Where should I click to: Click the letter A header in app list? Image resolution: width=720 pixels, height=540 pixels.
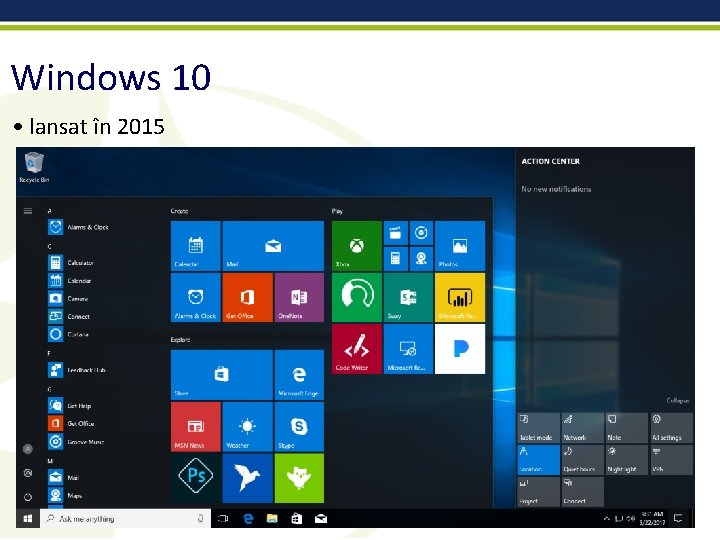coord(50,211)
